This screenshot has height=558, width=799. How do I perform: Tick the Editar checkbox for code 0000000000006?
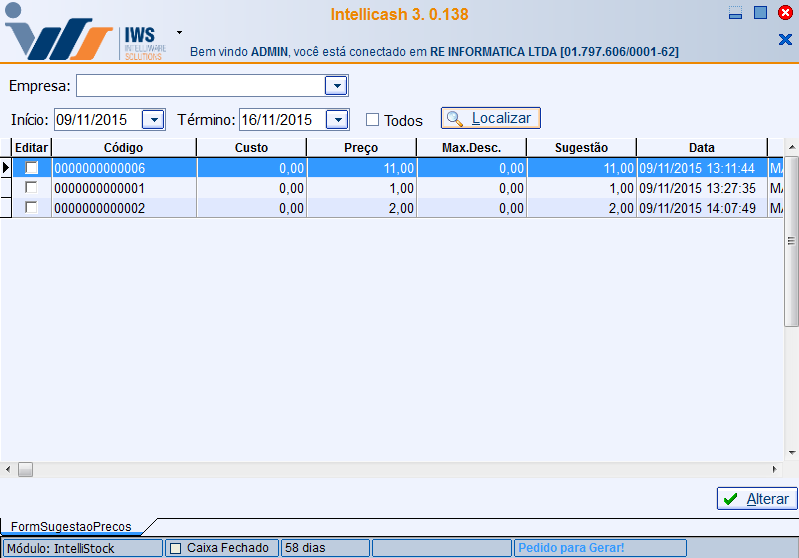(x=32, y=167)
